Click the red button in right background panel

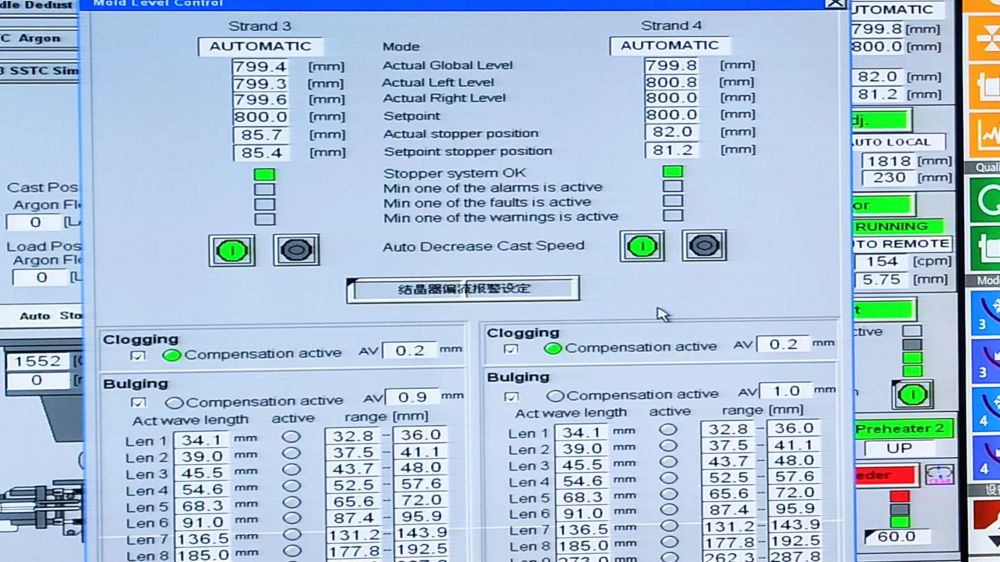[x=885, y=475]
